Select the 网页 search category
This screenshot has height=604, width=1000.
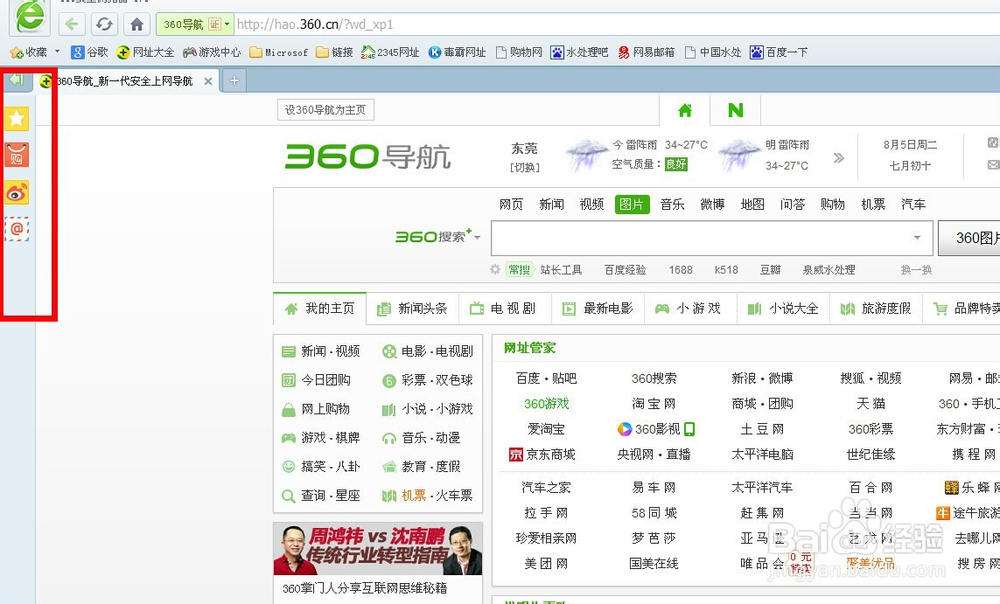511,204
